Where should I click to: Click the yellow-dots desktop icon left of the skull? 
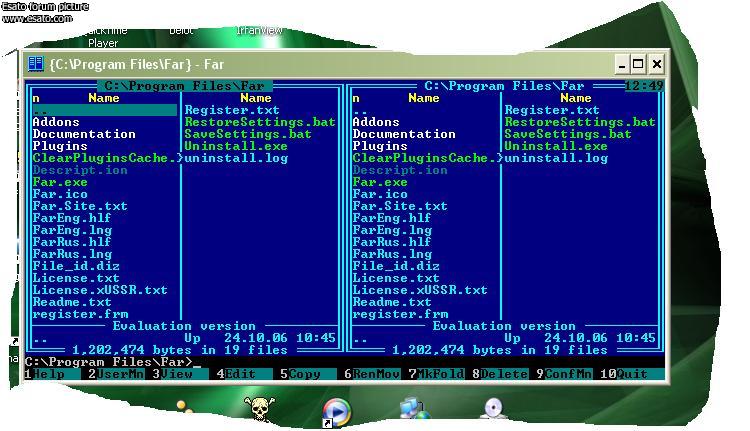point(184,408)
